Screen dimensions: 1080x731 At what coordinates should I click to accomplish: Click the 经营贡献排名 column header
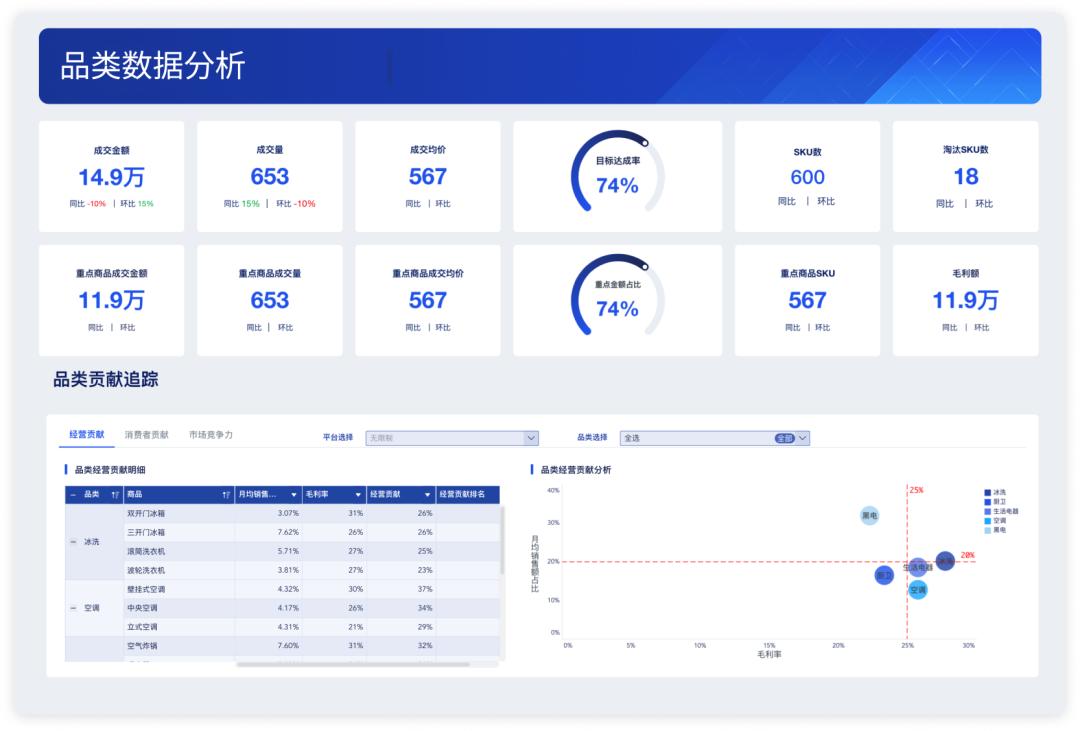point(468,495)
